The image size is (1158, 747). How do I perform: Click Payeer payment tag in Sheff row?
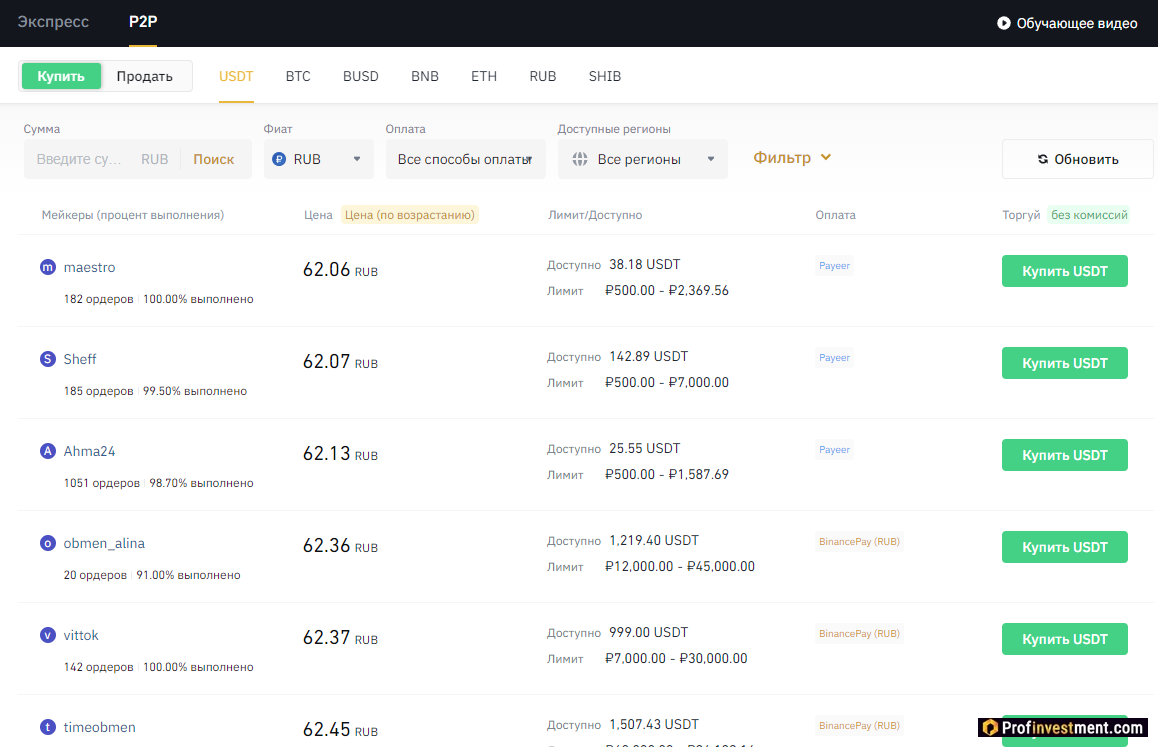(835, 358)
